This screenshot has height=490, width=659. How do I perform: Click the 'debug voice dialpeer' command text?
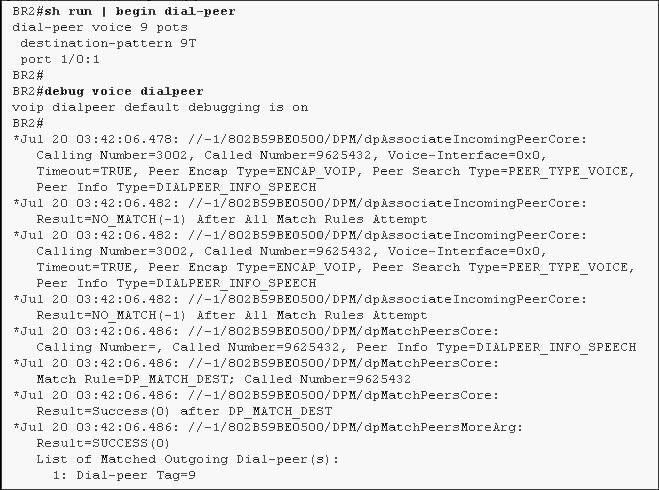(x=124, y=91)
